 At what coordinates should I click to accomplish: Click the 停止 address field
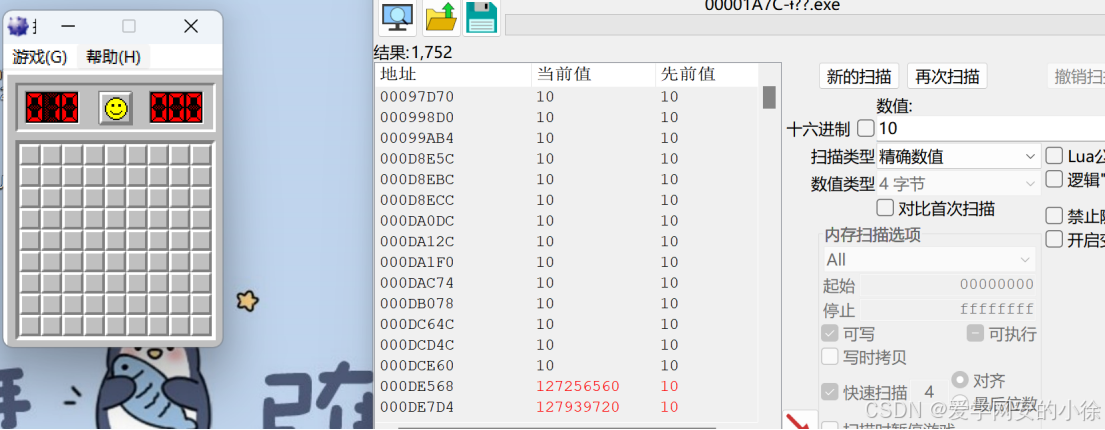948,309
